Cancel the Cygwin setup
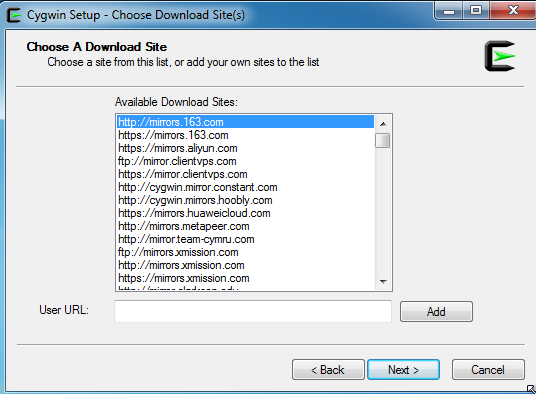Viewport: 536px width, 394px height. [488, 369]
